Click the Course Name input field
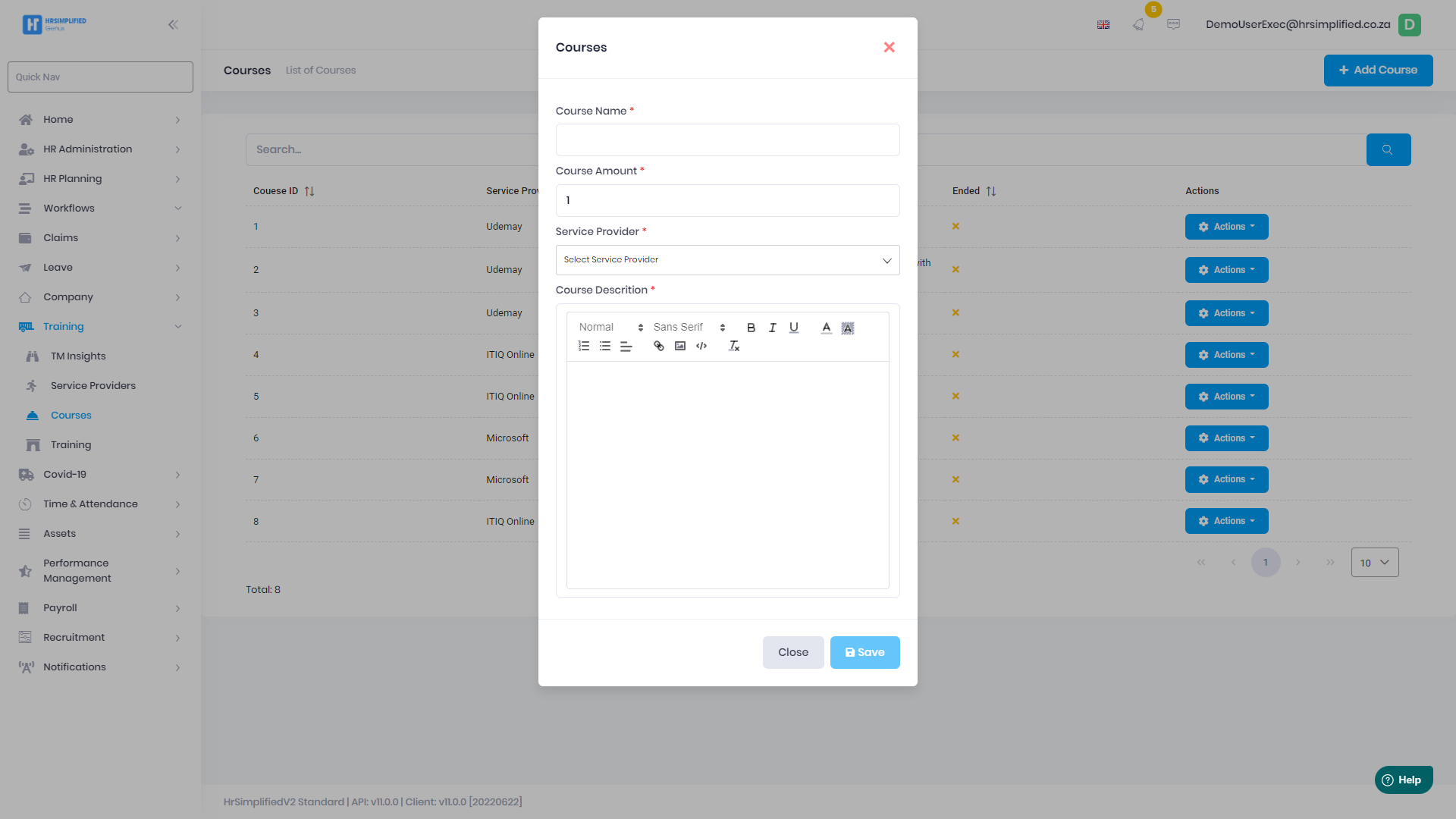The width and height of the screenshot is (1456, 819). pyautogui.click(x=726, y=140)
